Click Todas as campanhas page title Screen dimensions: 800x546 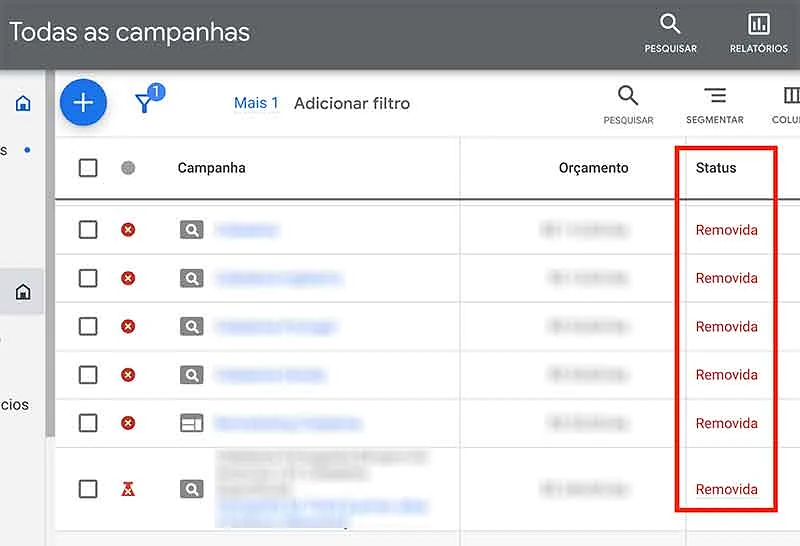coord(130,32)
